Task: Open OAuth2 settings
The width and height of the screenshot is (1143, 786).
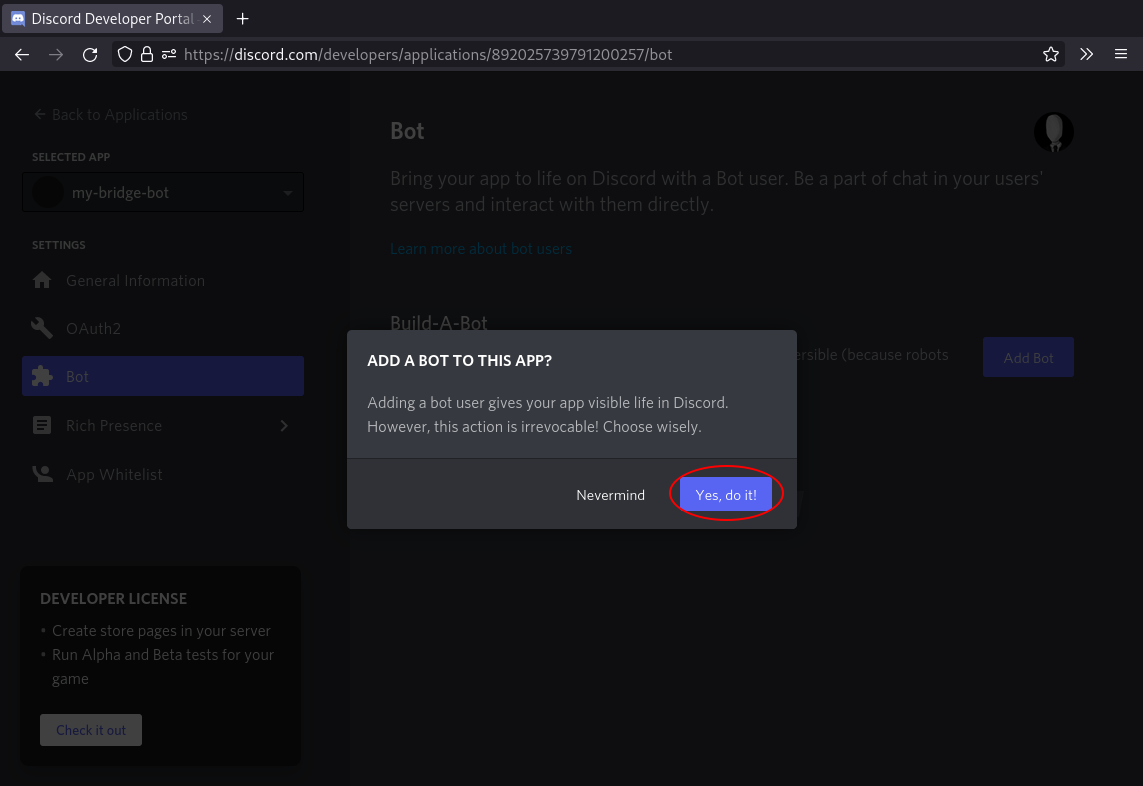Action: pos(163,329)
